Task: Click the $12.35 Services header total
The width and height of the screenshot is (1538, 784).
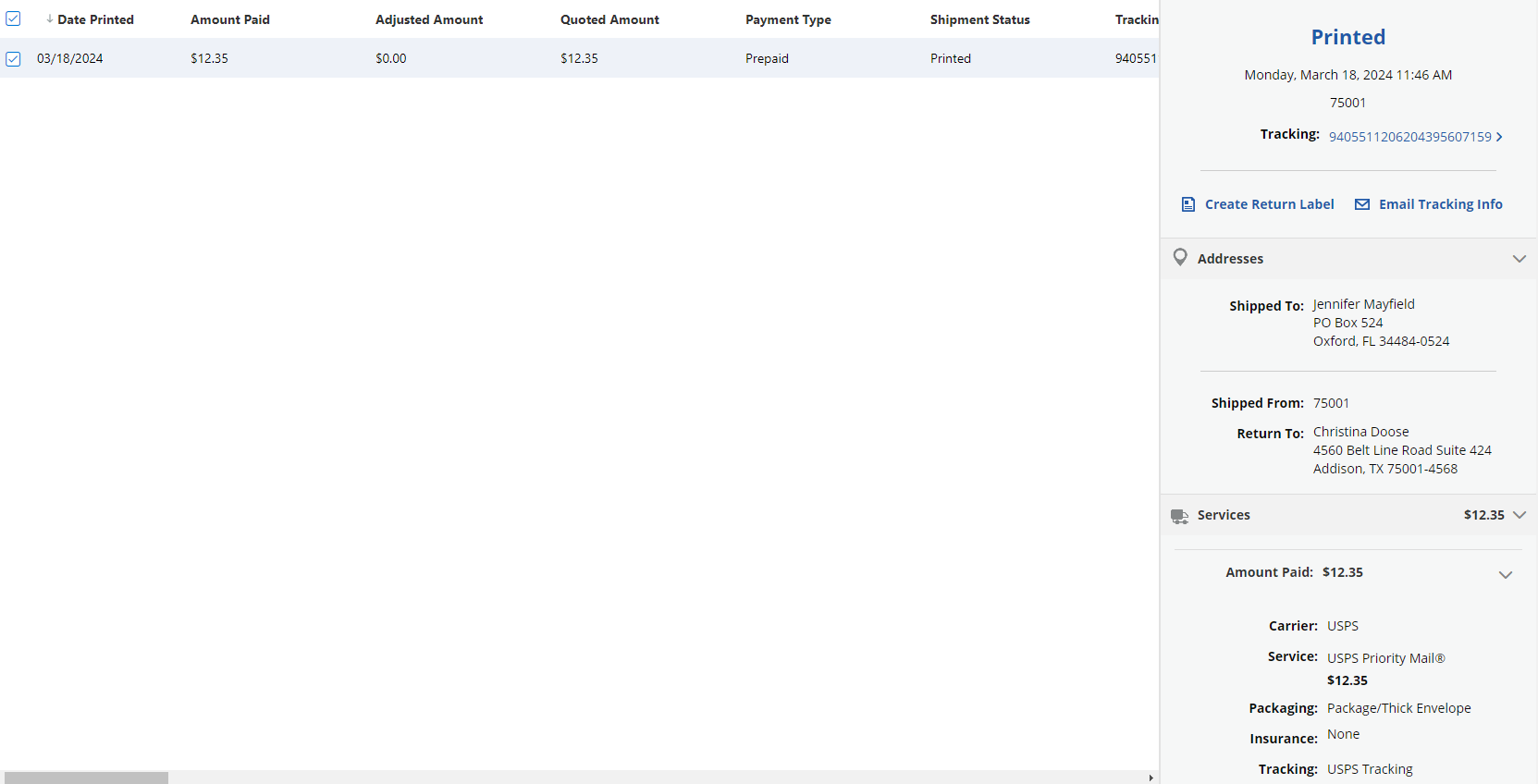Action: click(1483, 515)
